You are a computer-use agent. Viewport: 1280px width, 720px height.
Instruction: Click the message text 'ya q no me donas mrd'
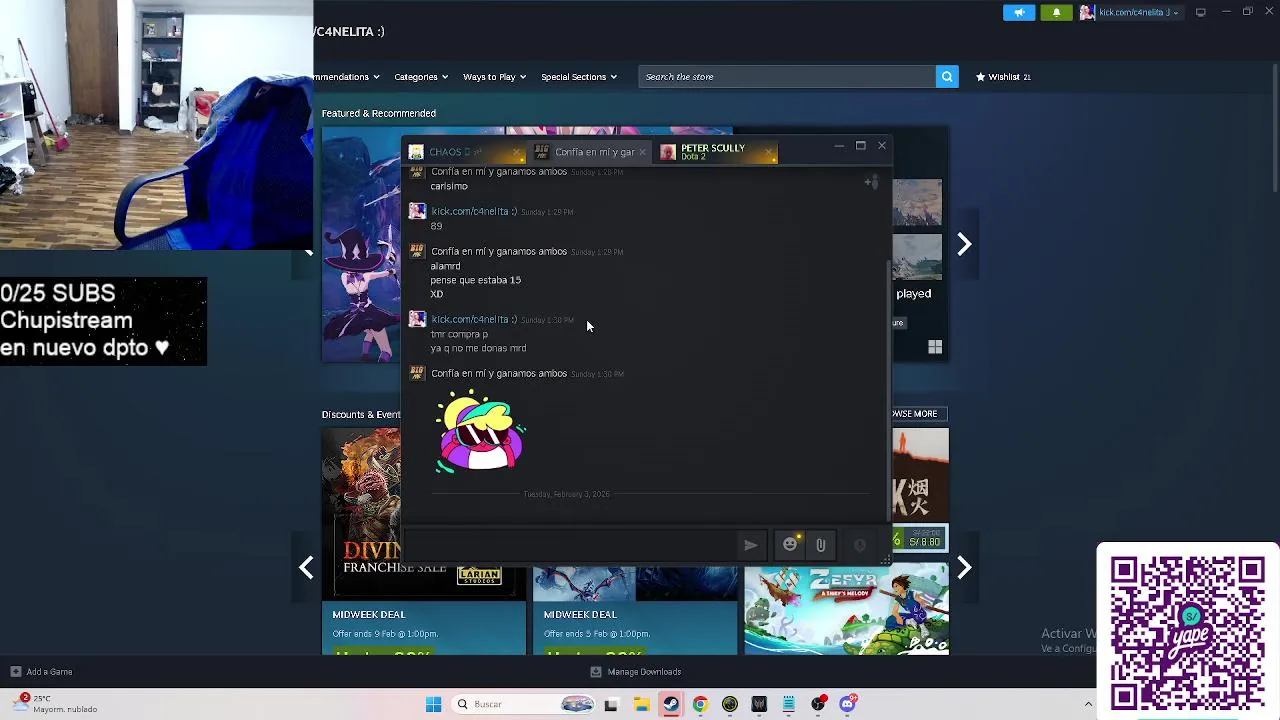point(478,348)
